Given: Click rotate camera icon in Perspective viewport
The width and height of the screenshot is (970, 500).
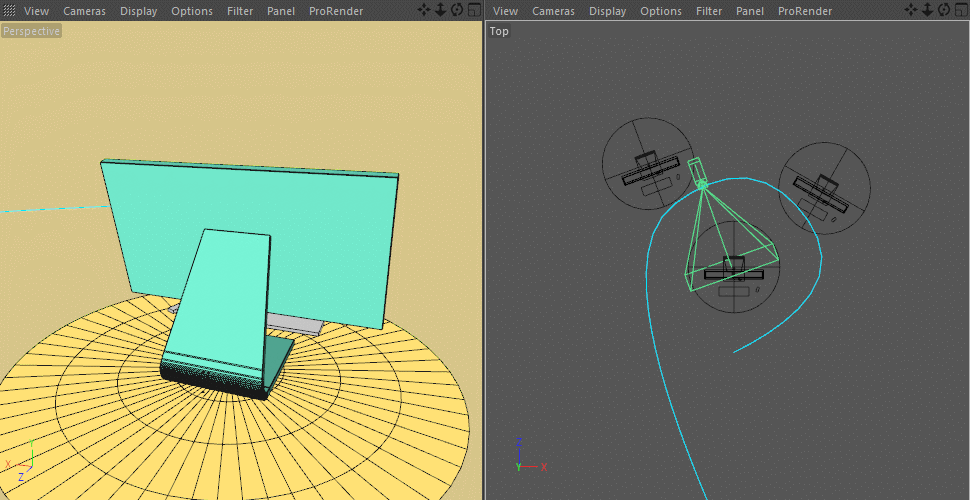Looking at the screenshot, I should [x=457, y=9].
